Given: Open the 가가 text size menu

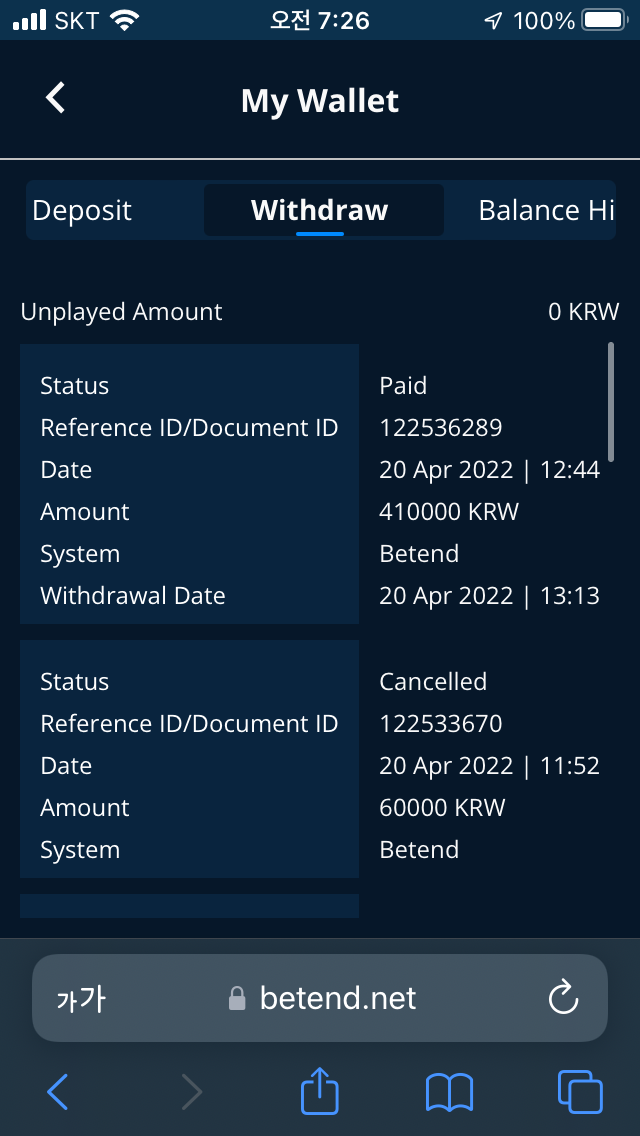Looking at the screenshot, I should (81, 999).
